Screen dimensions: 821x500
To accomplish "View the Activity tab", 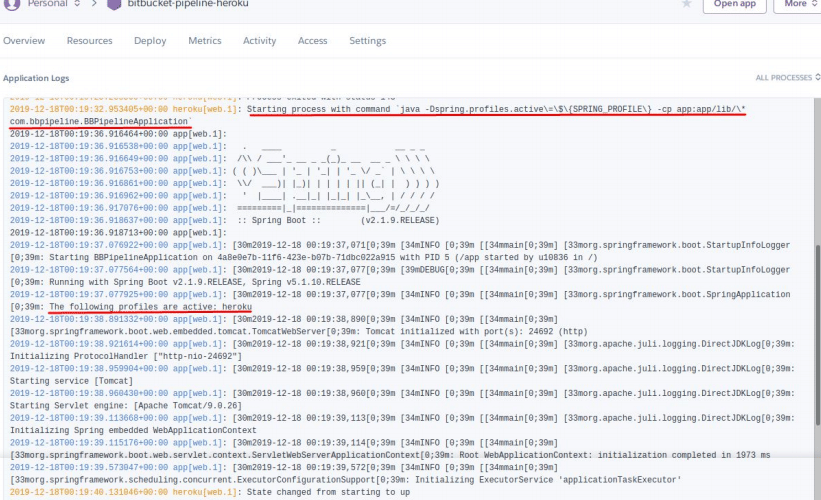I will click(259, 41).
